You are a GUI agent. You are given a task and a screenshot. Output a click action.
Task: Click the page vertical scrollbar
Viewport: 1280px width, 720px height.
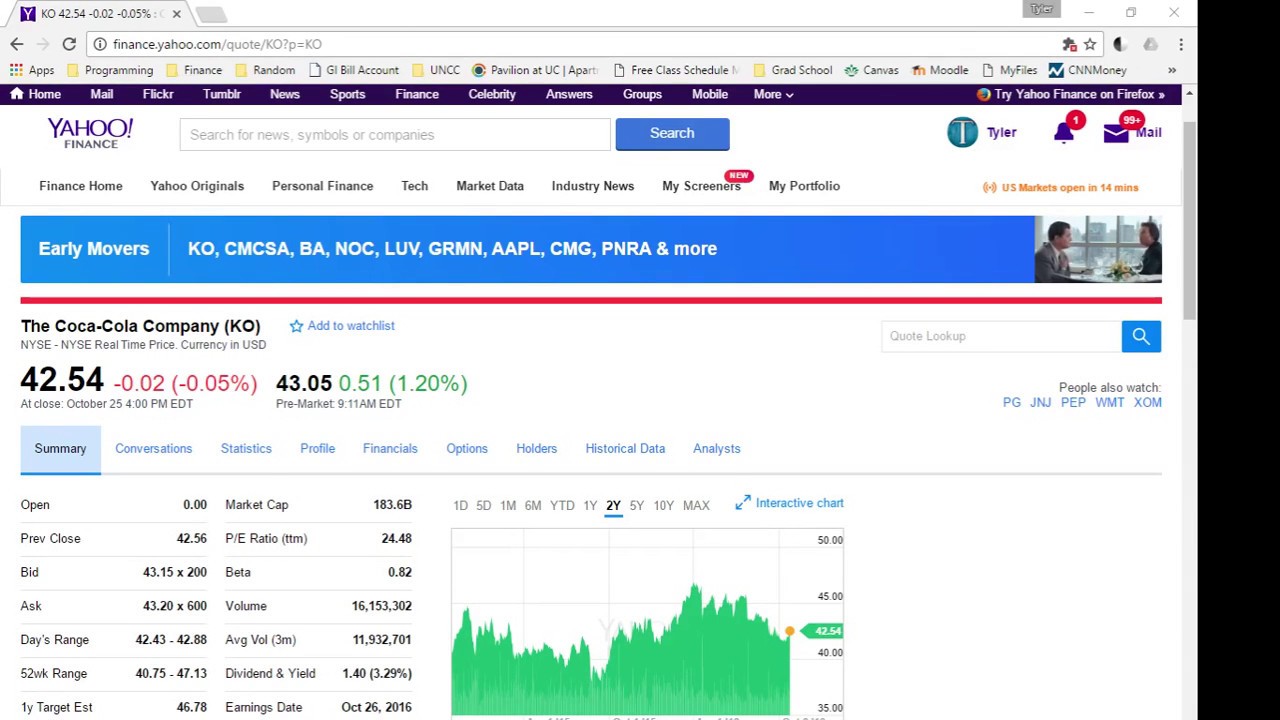pyautogui.click(x=1189, y=220)
